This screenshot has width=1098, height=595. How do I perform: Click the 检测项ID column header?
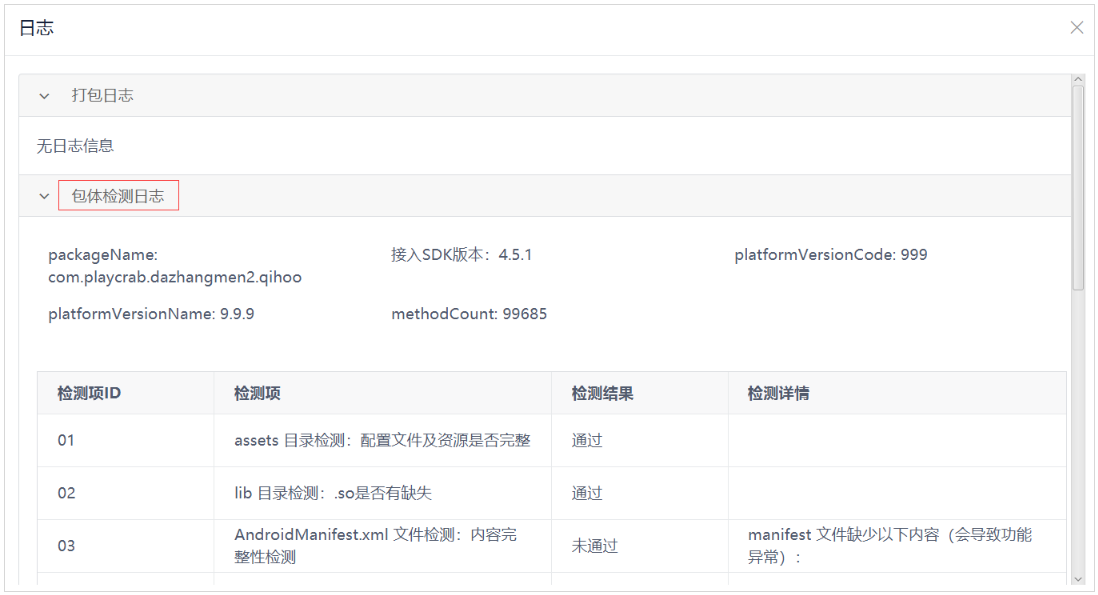click(89, 393)
